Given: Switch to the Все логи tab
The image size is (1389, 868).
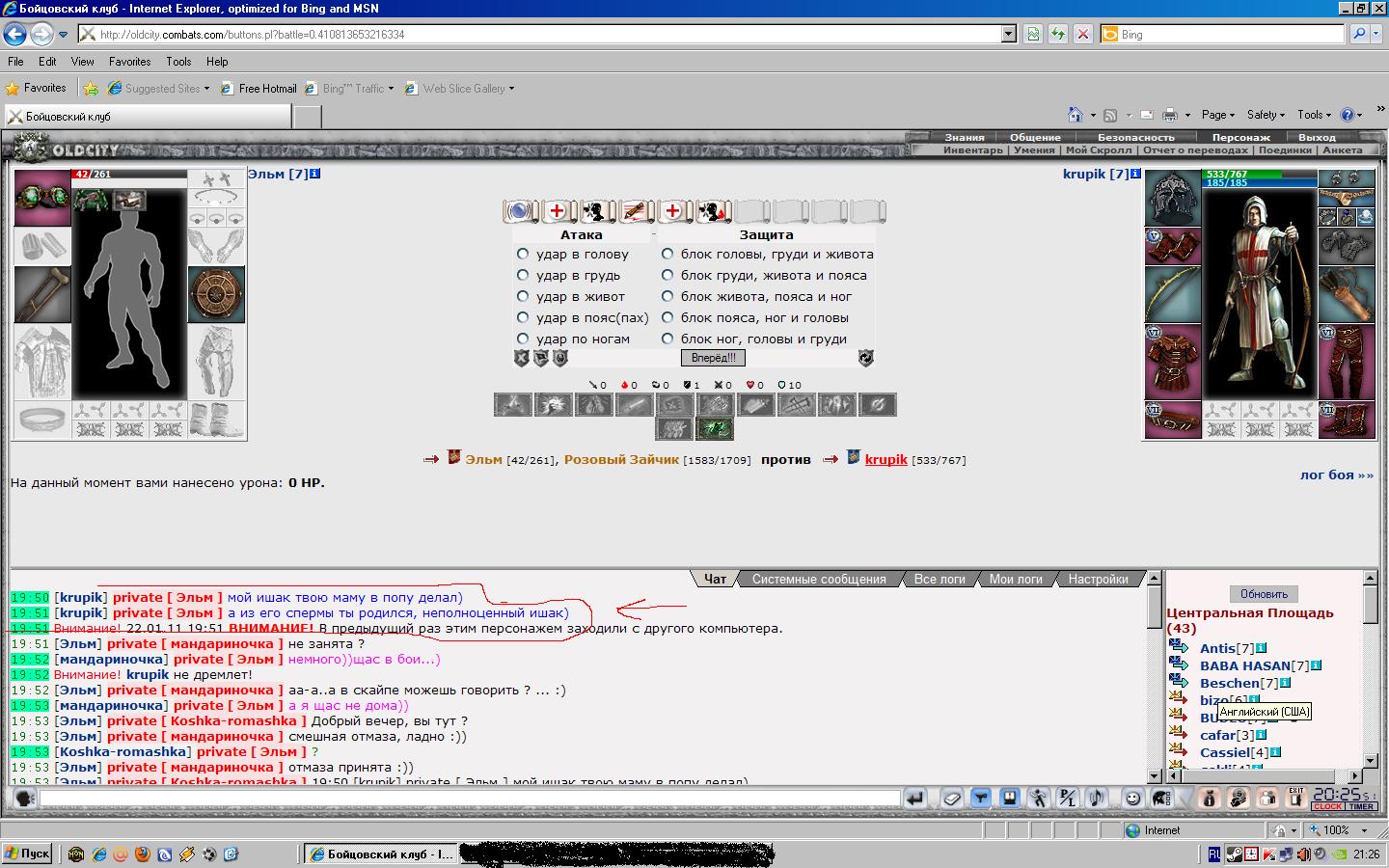Looking at the screenshot, I should pyautogui.click(x=940, y=579).
